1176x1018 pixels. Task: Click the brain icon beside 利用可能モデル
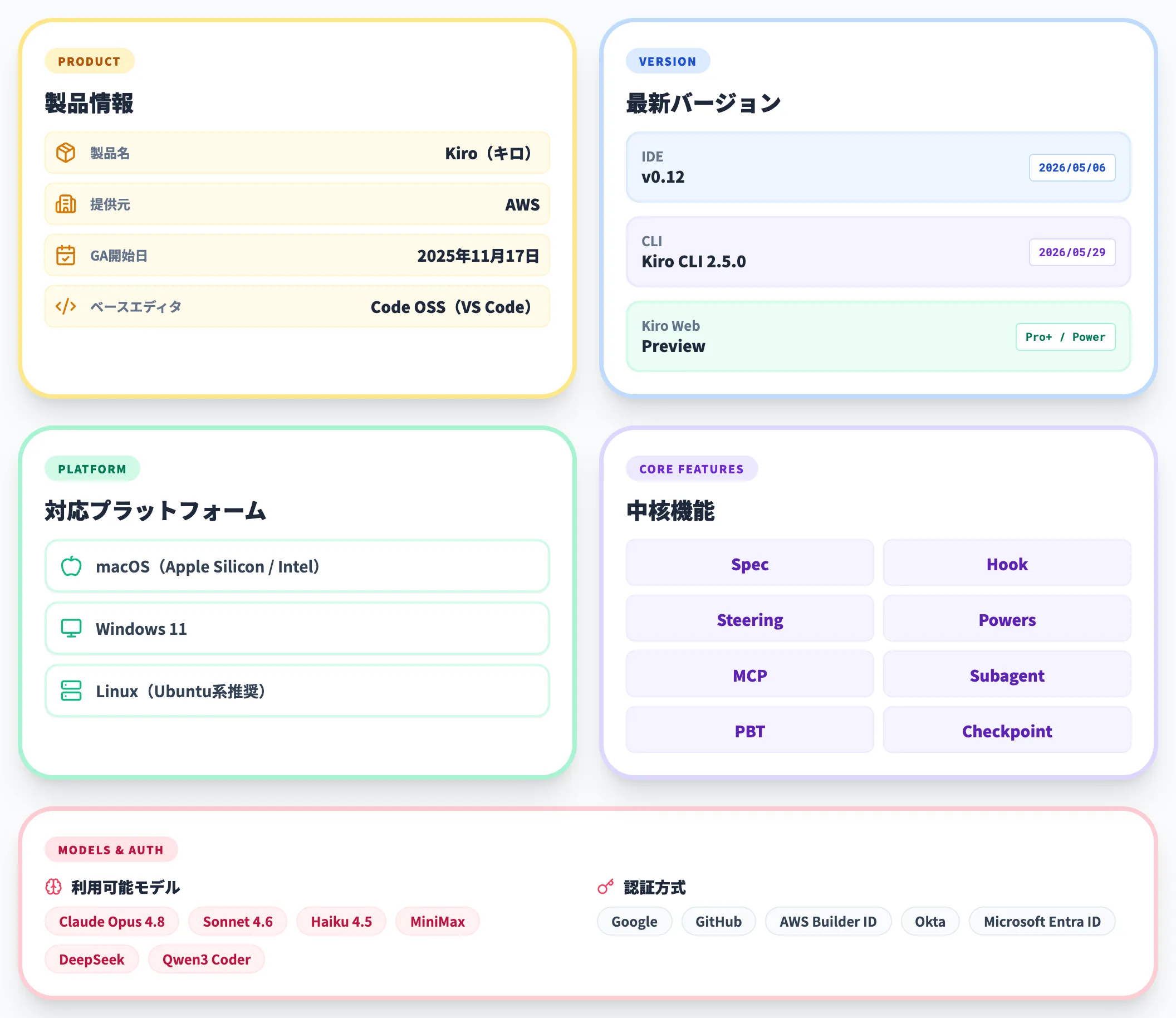tap(53, 887)
